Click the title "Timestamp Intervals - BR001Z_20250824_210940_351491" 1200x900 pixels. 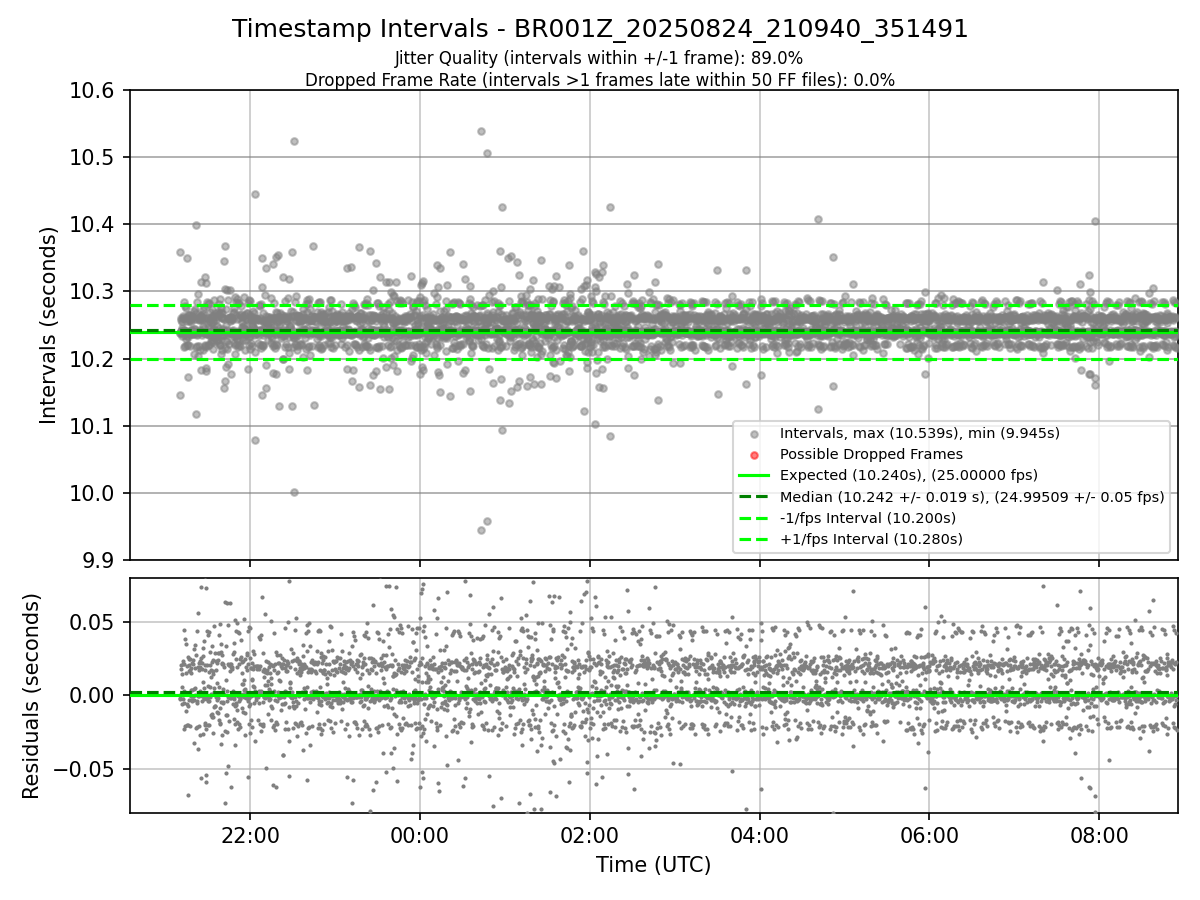pyautogui.click(x=600, y=29)
